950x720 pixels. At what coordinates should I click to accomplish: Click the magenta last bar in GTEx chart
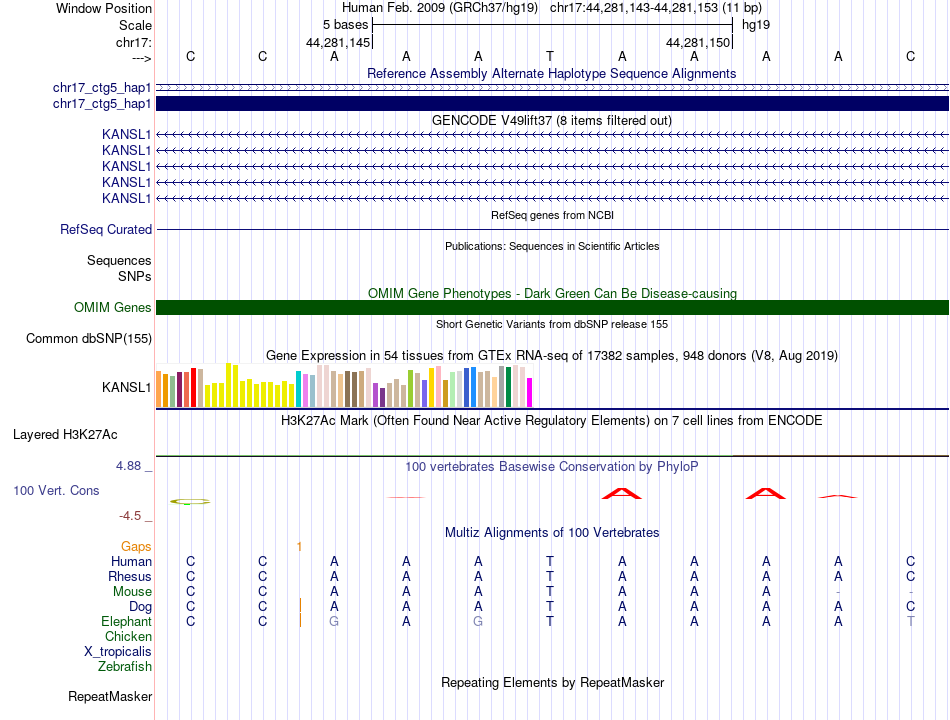click(x=530, y=392)
